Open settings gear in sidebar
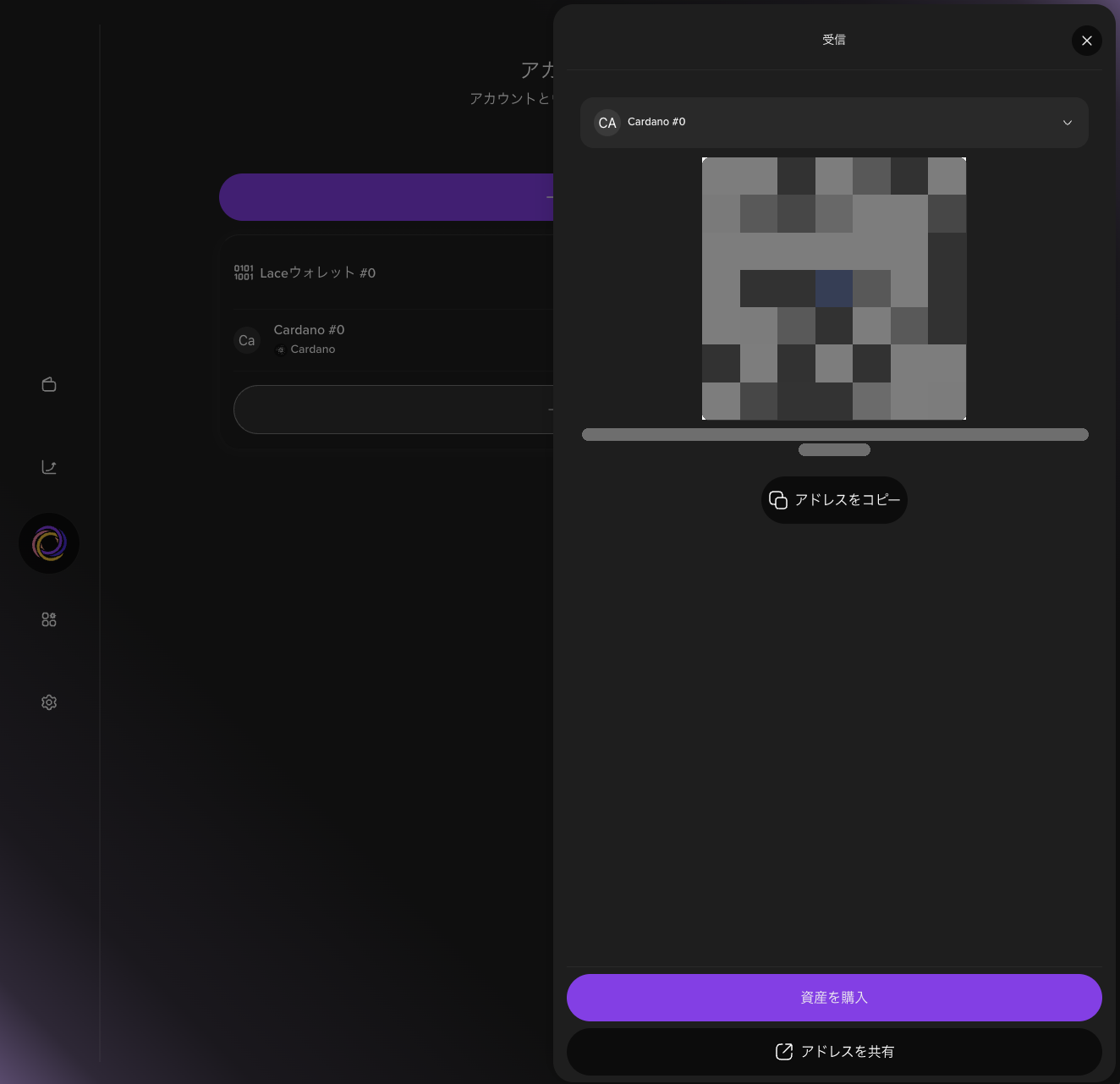Image resolution: width=1120 pixels, height=1084 pixels. click(x=49, y=702)
